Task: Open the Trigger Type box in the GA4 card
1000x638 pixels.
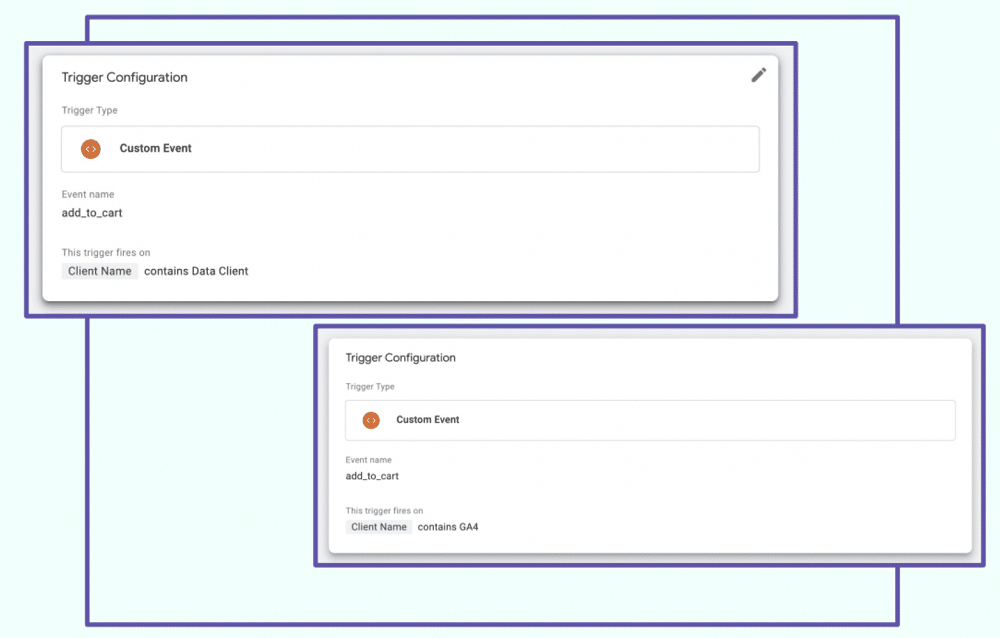Action: tap(650, 420)
